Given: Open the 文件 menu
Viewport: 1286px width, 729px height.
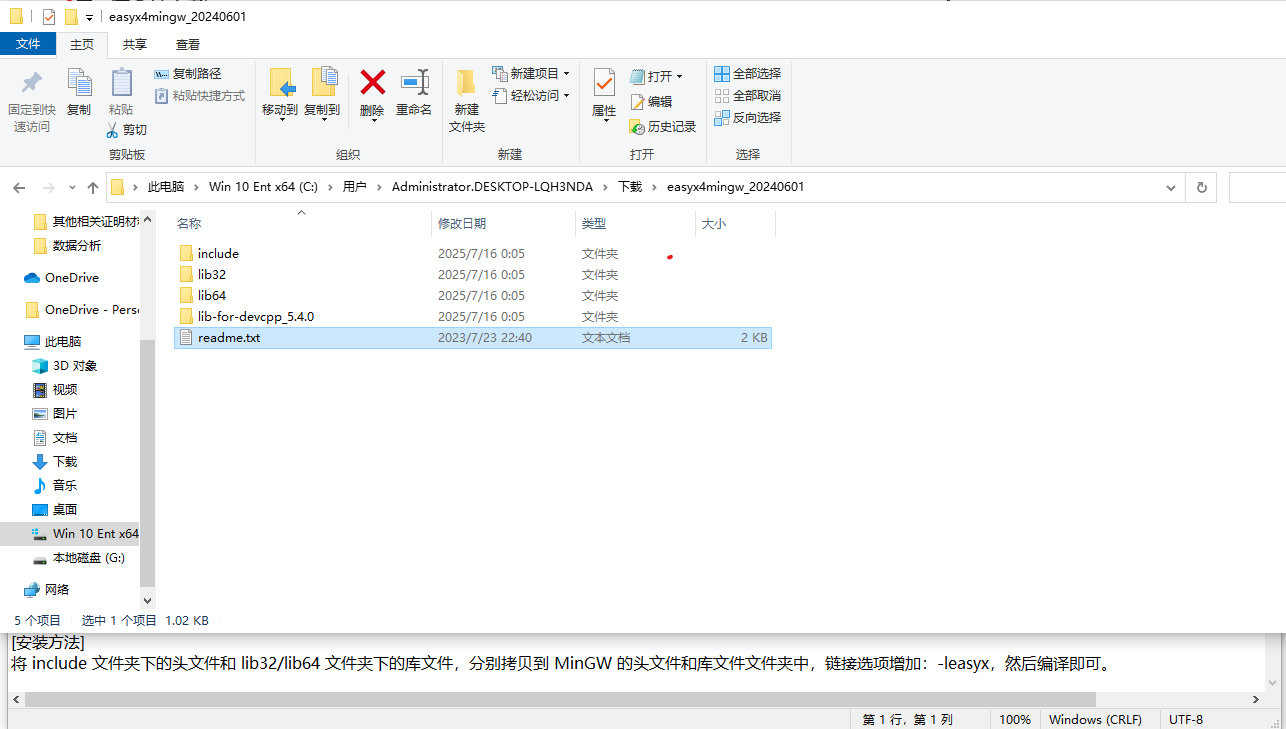Looking at the screenshot, I should click(x=29, y=44).
